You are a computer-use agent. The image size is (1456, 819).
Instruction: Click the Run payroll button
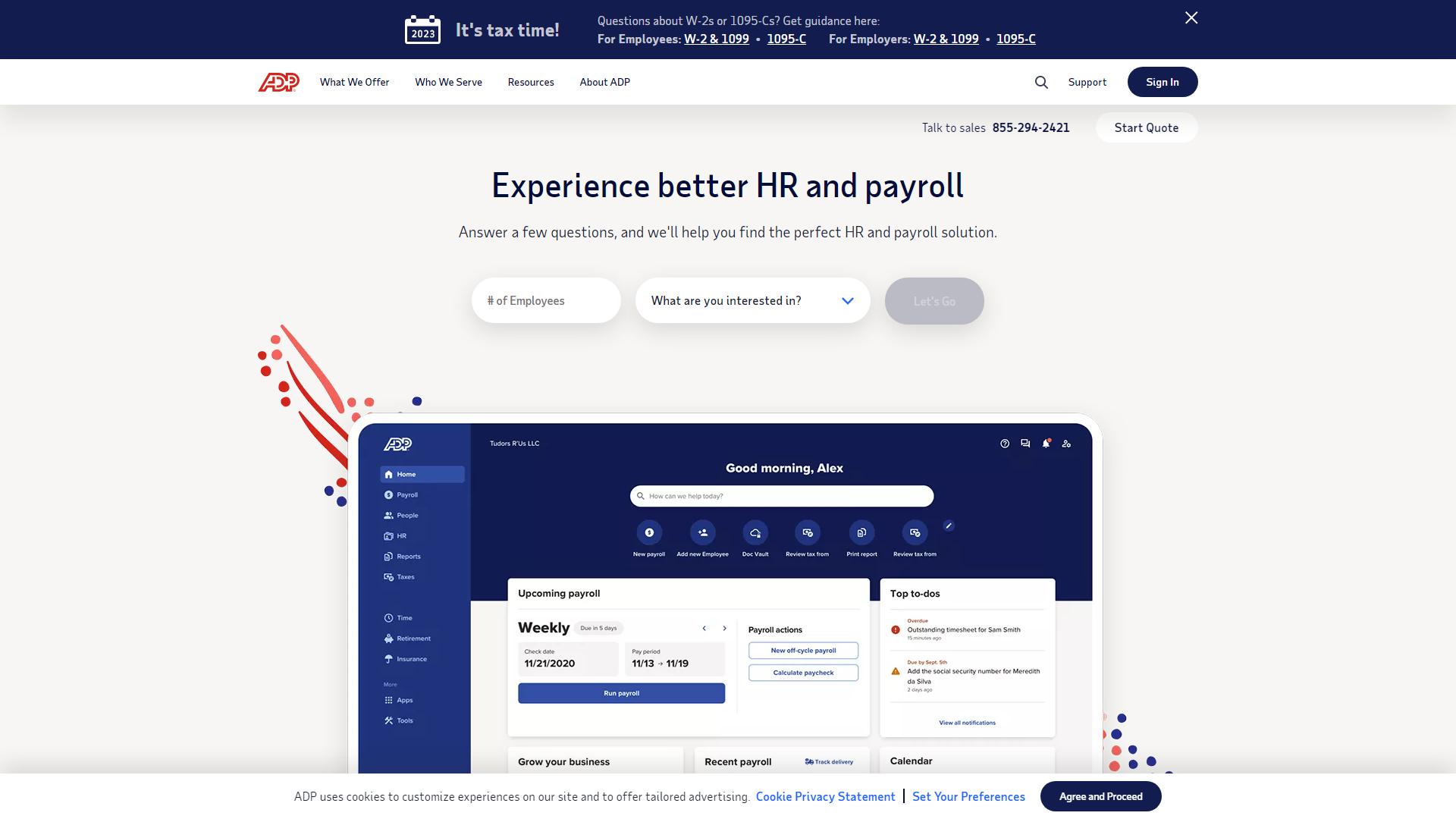click(621, 693)
